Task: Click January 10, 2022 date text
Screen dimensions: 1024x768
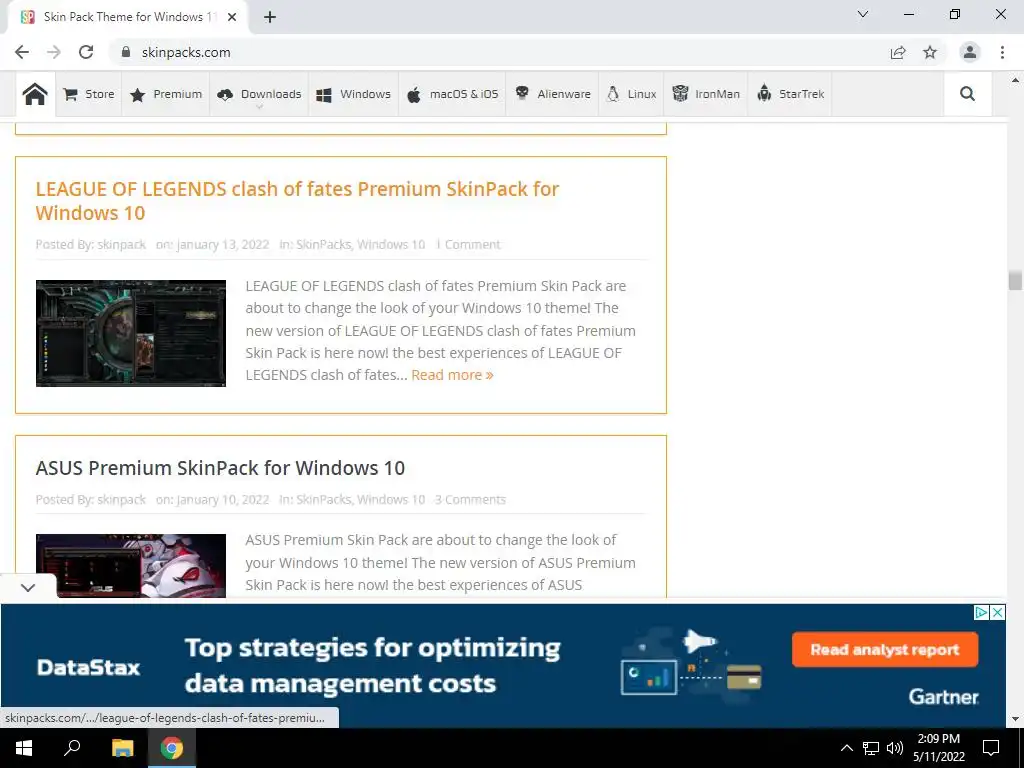Action: pyautogui.click(x=223, y=500)
